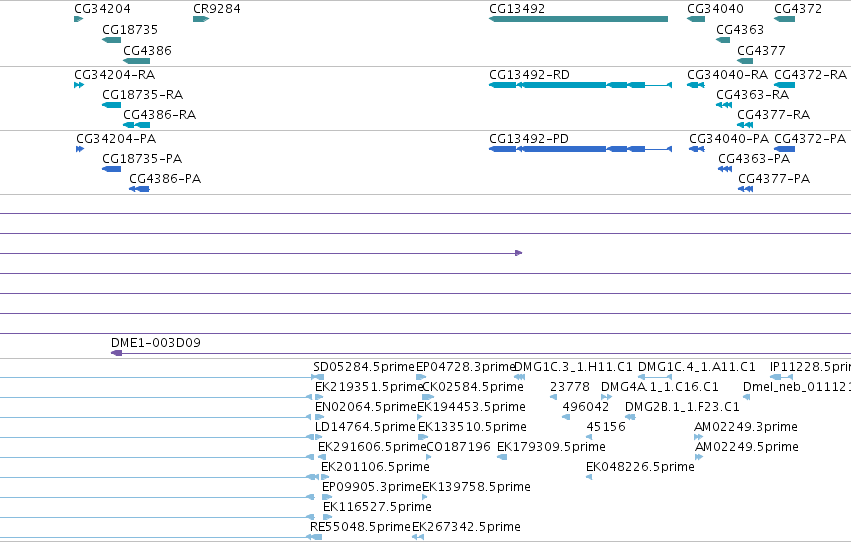Click the CG34040 gene glyph

[x=696, y=19]
